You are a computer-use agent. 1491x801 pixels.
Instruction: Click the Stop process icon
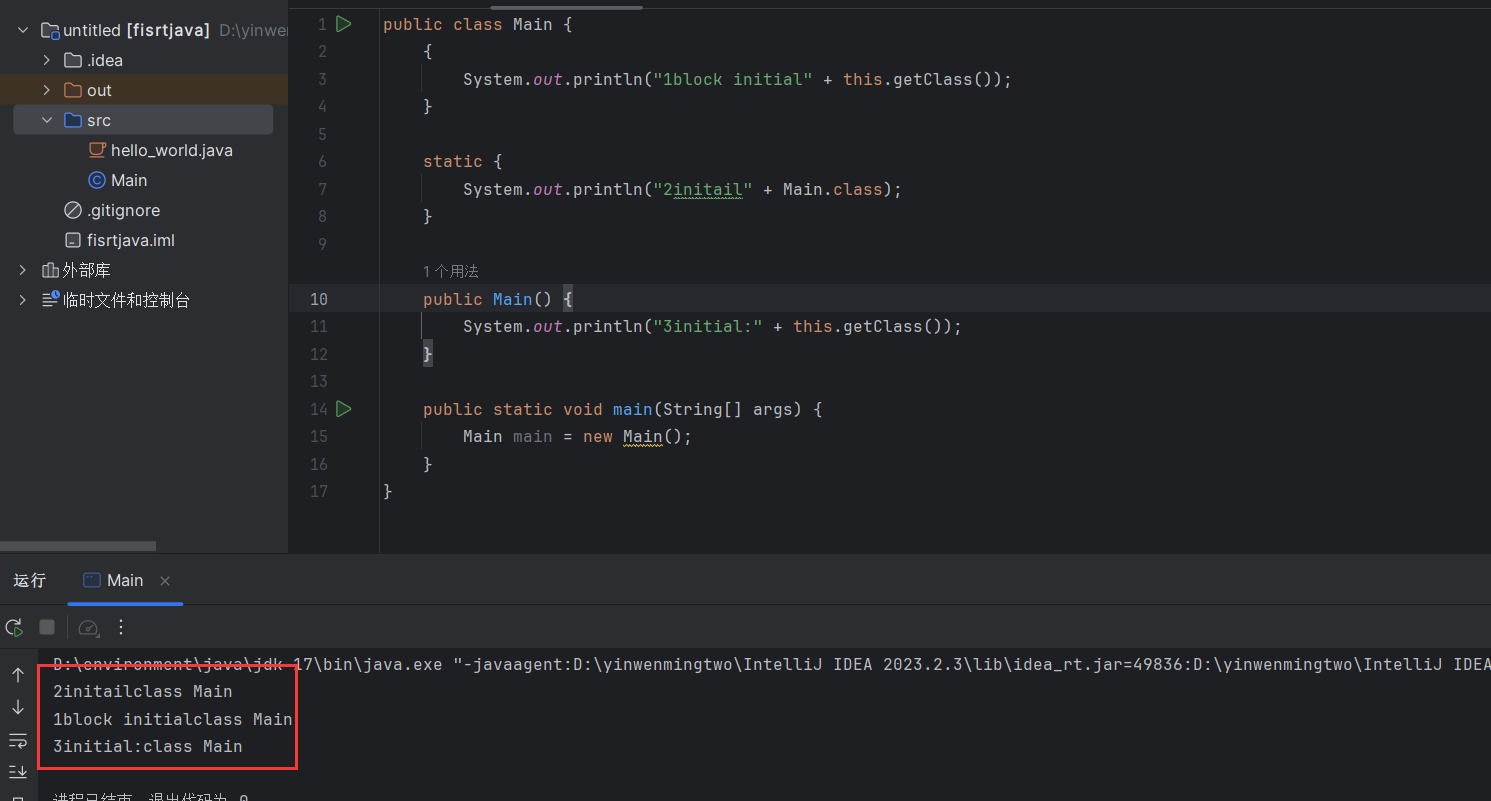point(47,627)
